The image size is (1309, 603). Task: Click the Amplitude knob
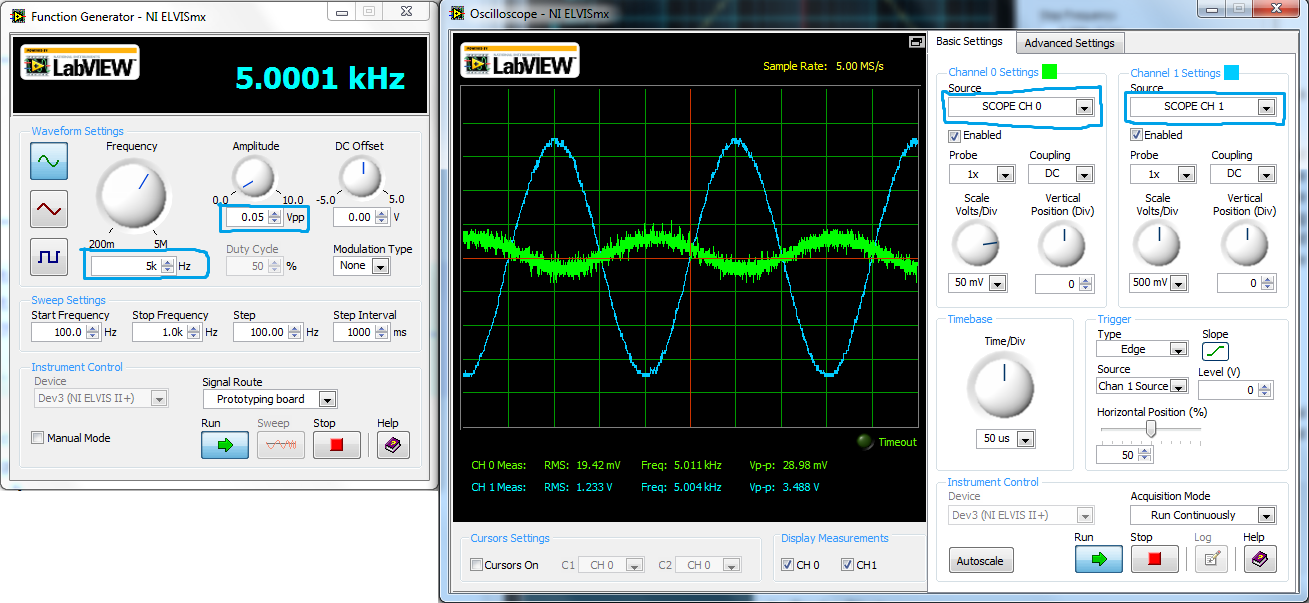click(x=254, y=177)
